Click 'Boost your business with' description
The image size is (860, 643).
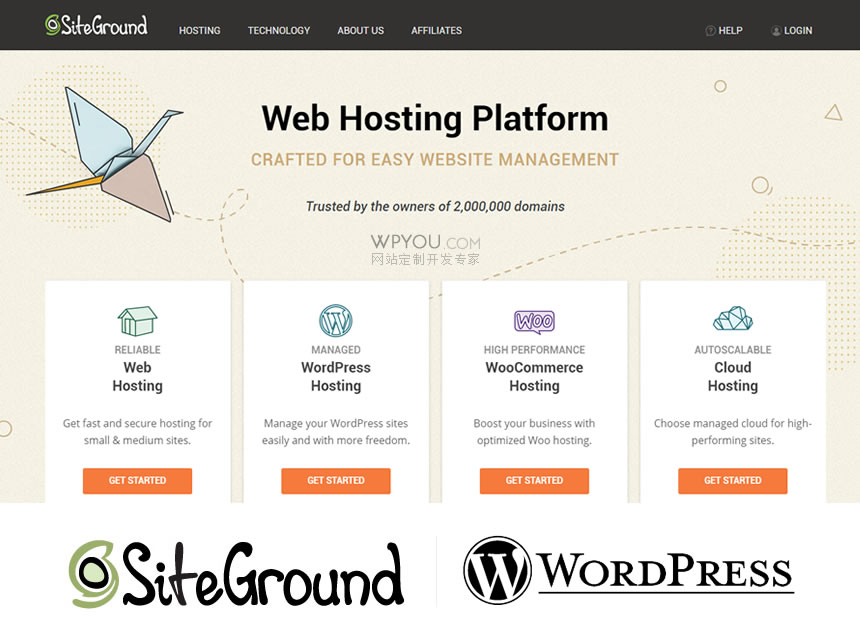click(534, 432)
